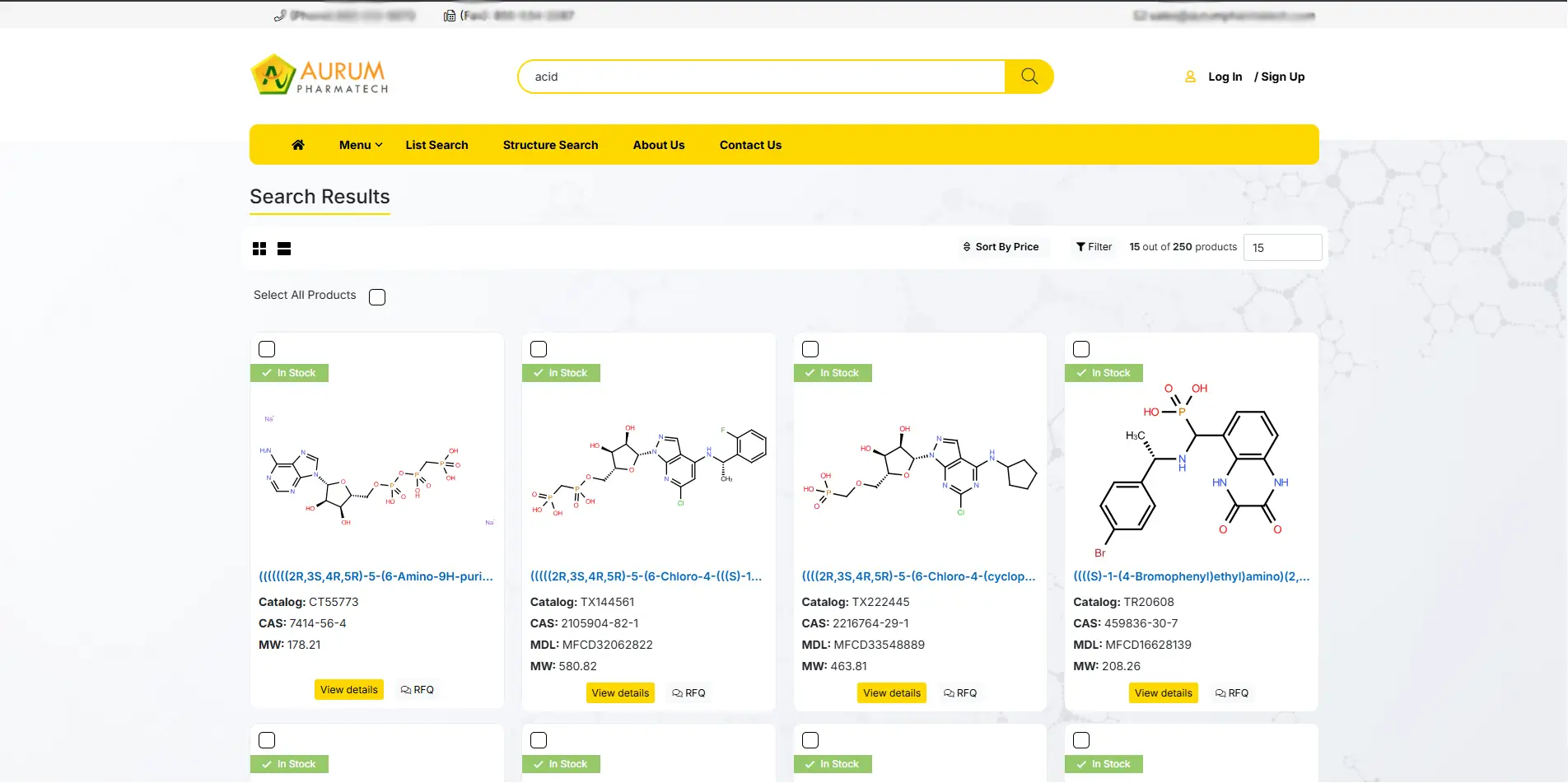Select the checkbox on product TX222445 card
The width and height of the screenshot is (1568, 783).
[810, 349]
